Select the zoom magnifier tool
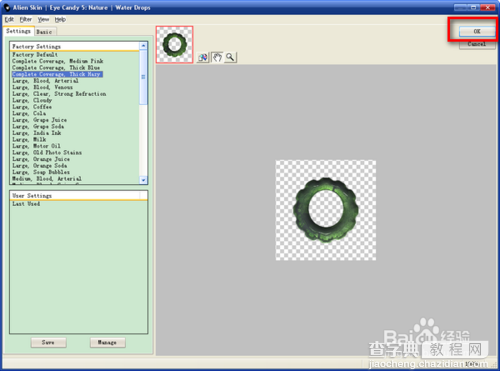 point(230,57)
